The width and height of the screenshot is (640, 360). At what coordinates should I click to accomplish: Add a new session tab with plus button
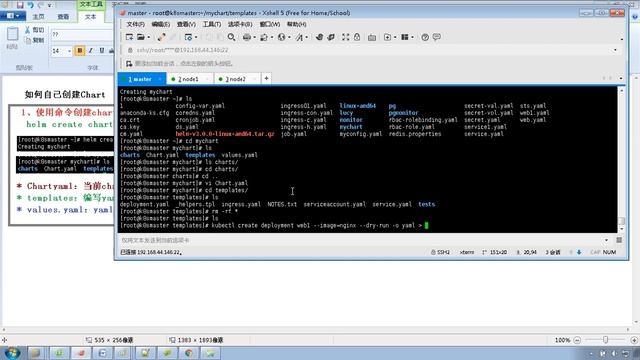[x=266, y=78]
